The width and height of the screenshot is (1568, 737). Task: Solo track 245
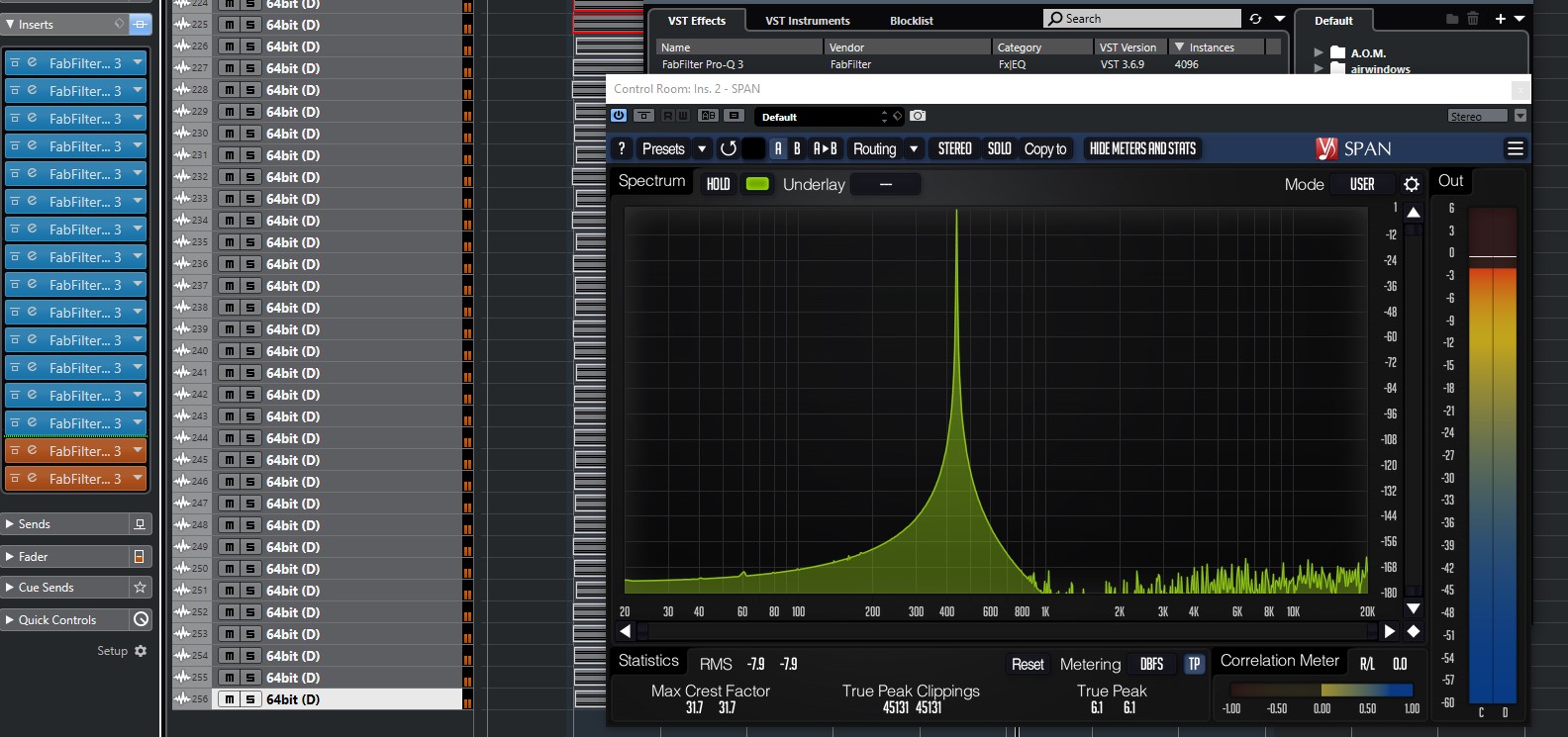click(x=250, y=460)
